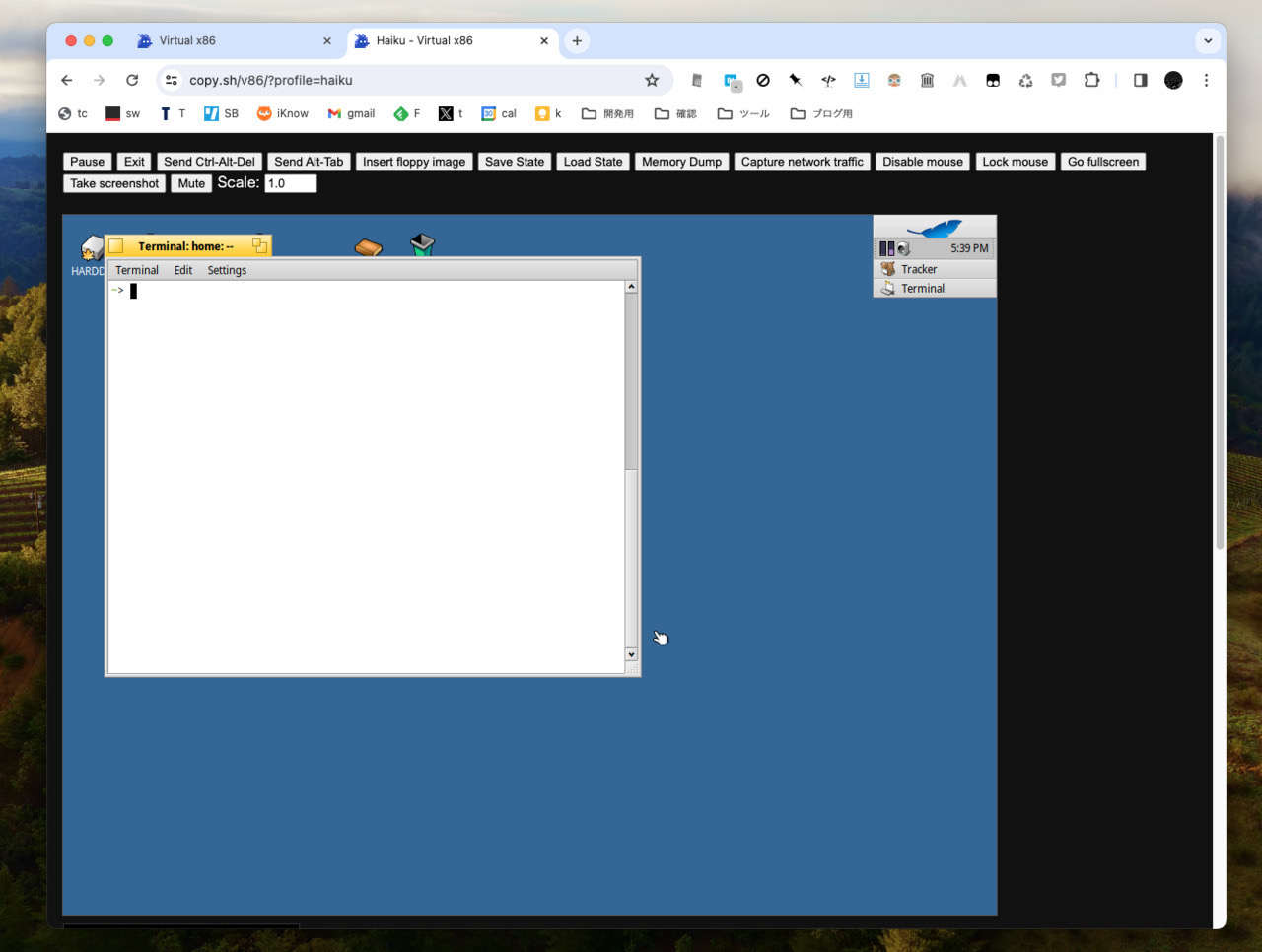
Task: Enable Lock mouse in the emulator toolbar
Action: pyautogui.click(x=1015, y=161)
